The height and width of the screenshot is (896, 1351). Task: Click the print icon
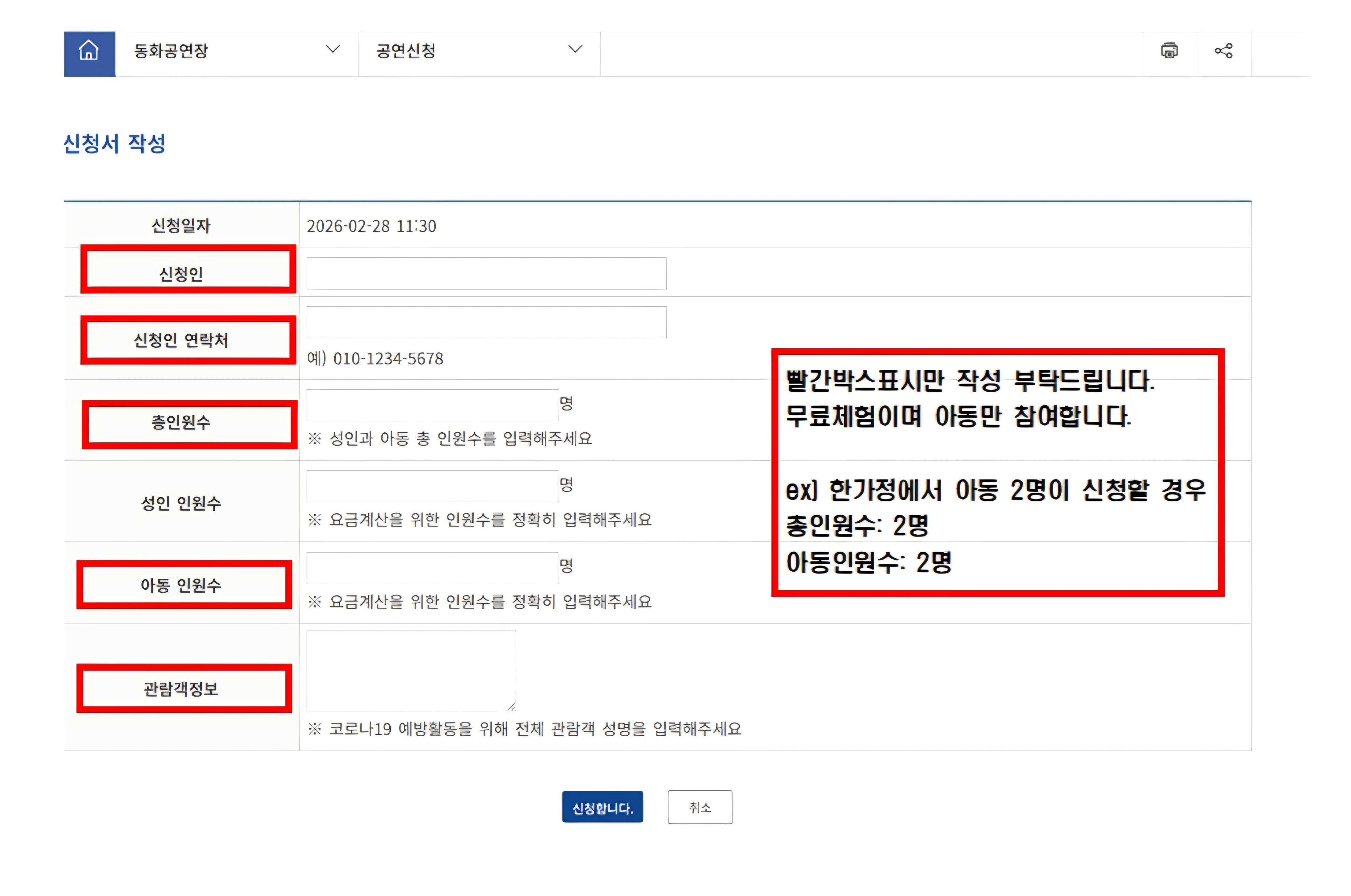(x=1169, y=51)
